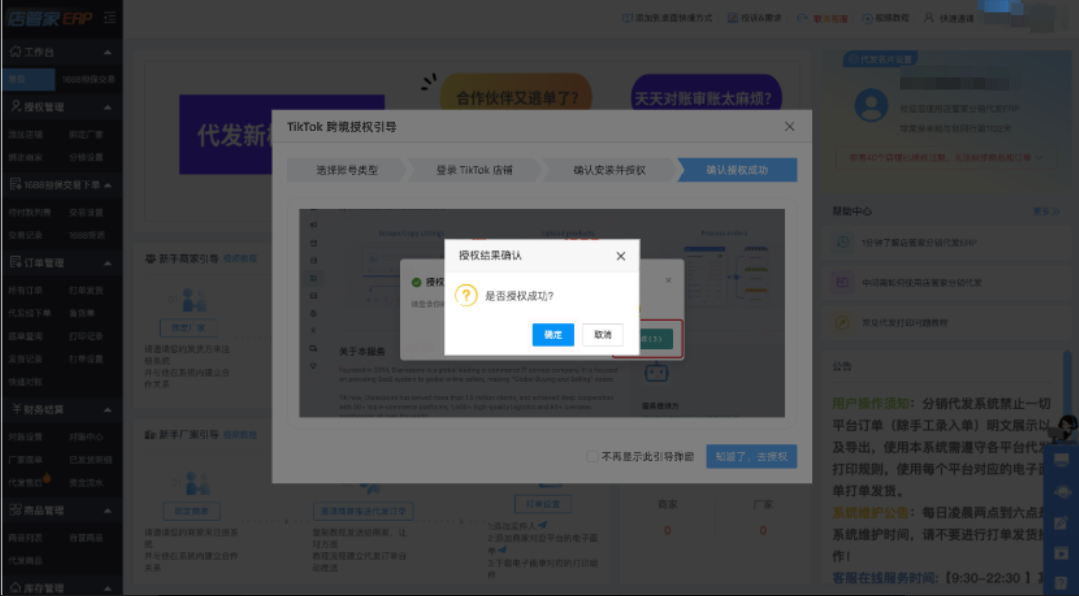
Task: Click the 商品管理 grid icon
Action: point(15,510)
